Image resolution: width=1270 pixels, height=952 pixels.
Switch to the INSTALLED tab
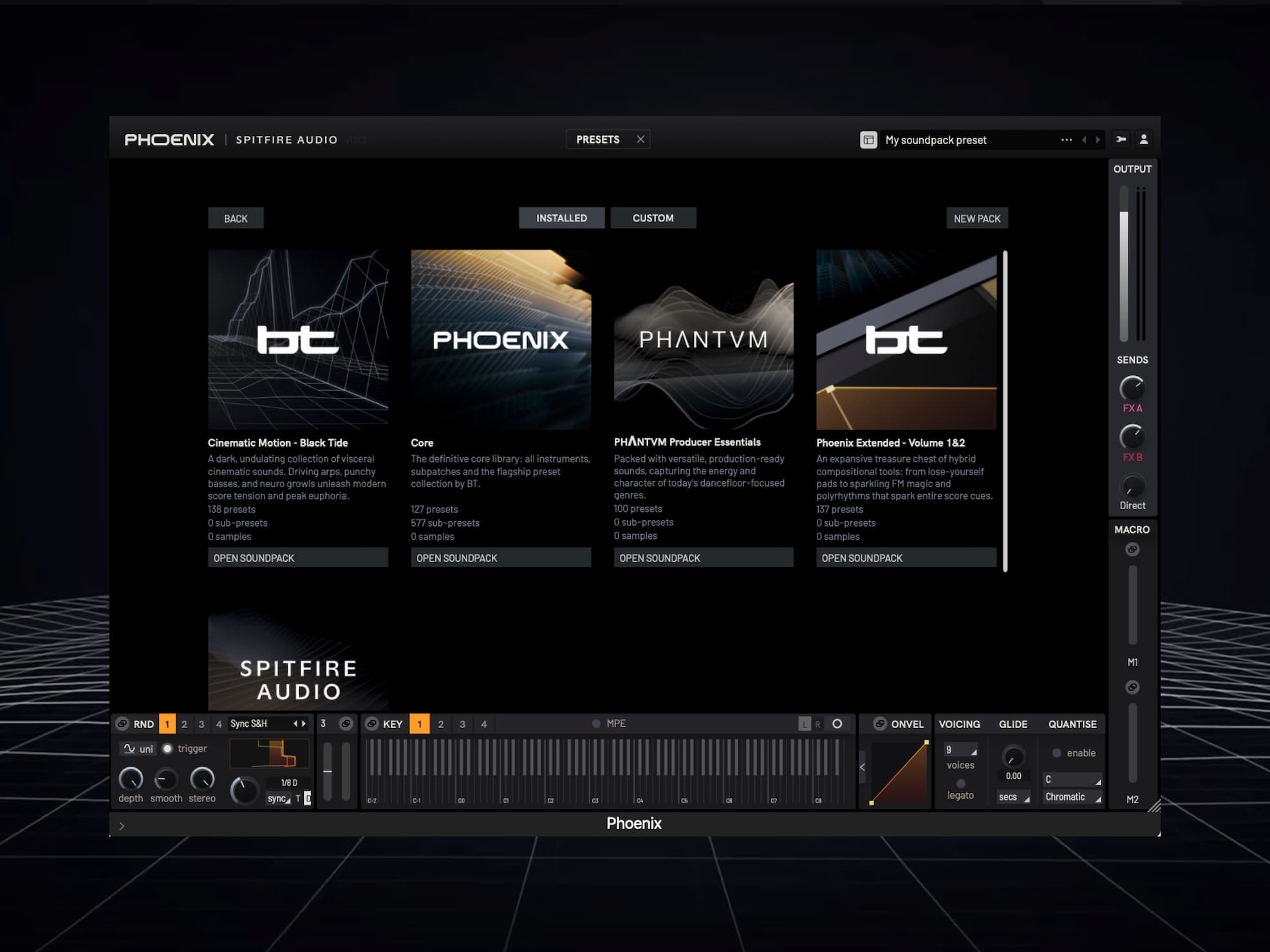(561, 218)
